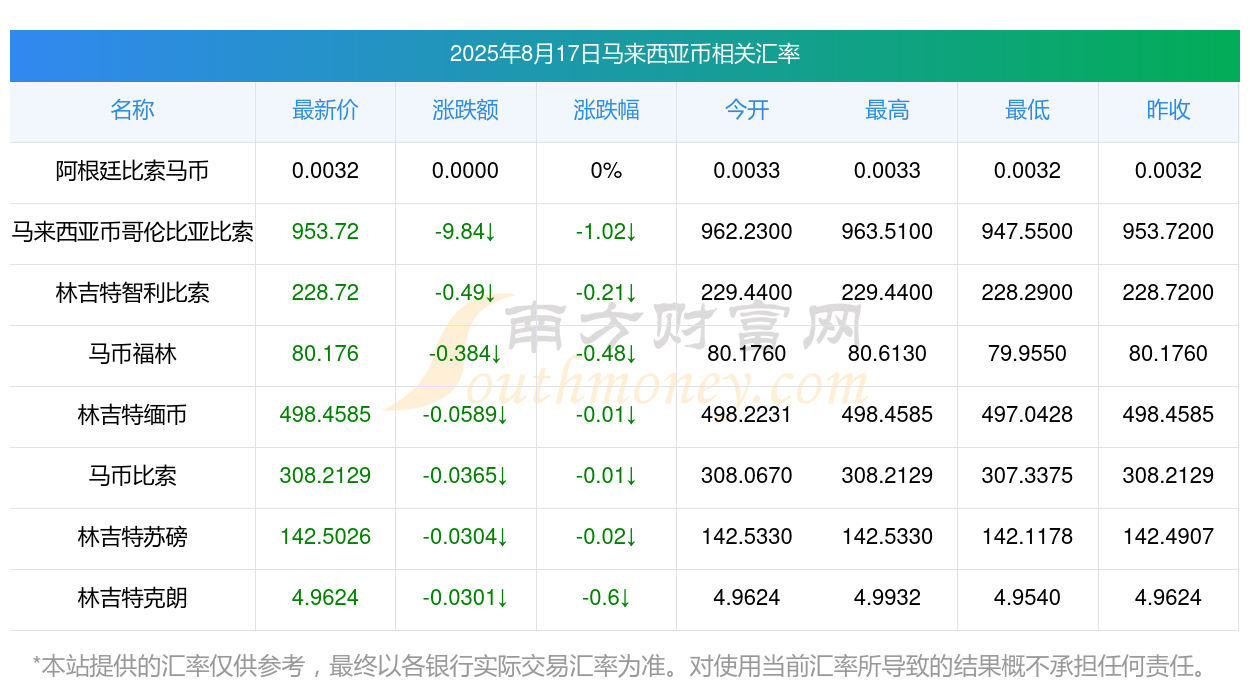
Task: Click change amount -0.49↓
Action: 465,293
